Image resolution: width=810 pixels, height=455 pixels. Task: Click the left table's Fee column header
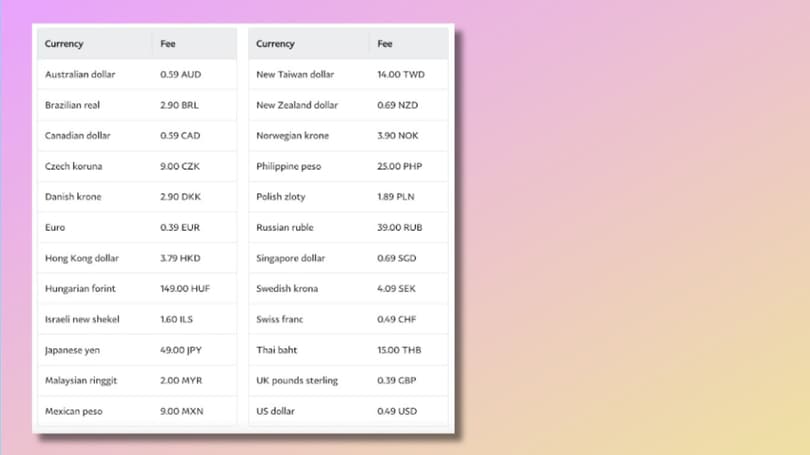[x=169, y=44]
